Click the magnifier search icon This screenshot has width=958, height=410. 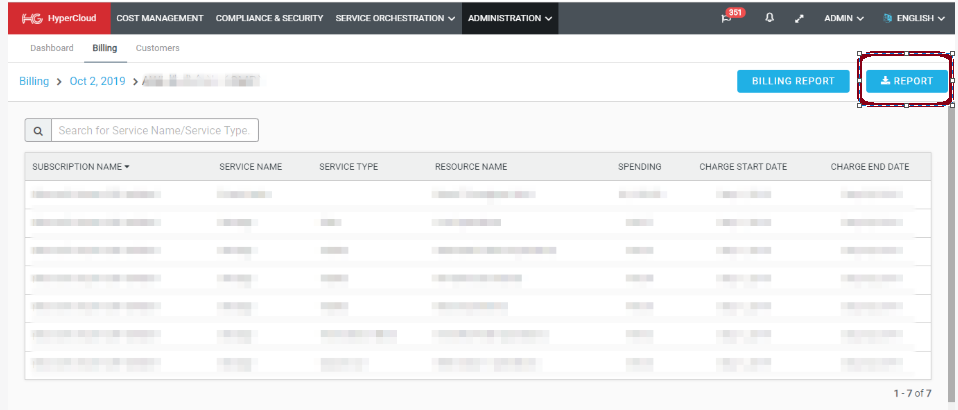point(38,130)
